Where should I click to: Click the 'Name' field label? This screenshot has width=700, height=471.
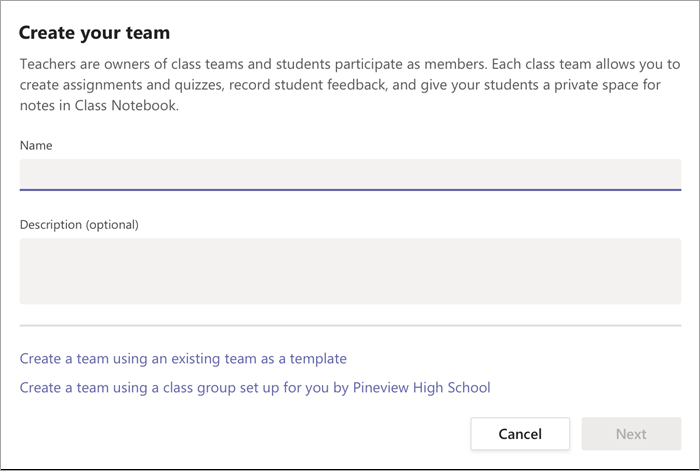click(36, 146)
